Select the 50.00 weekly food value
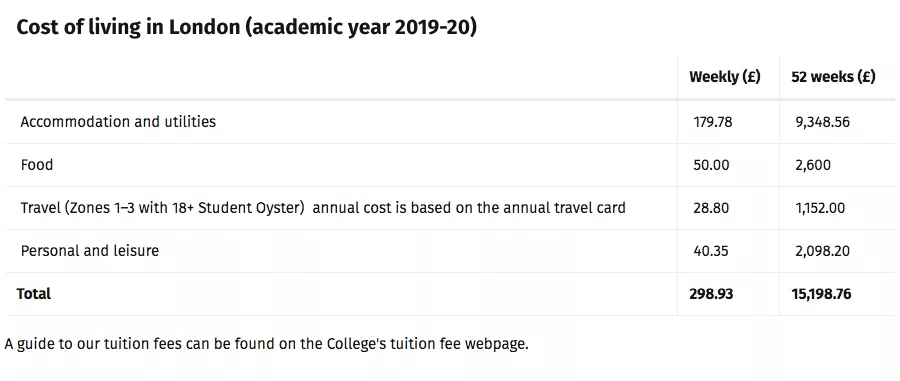This screenshot has height=381, width=900. click(711, 165)
